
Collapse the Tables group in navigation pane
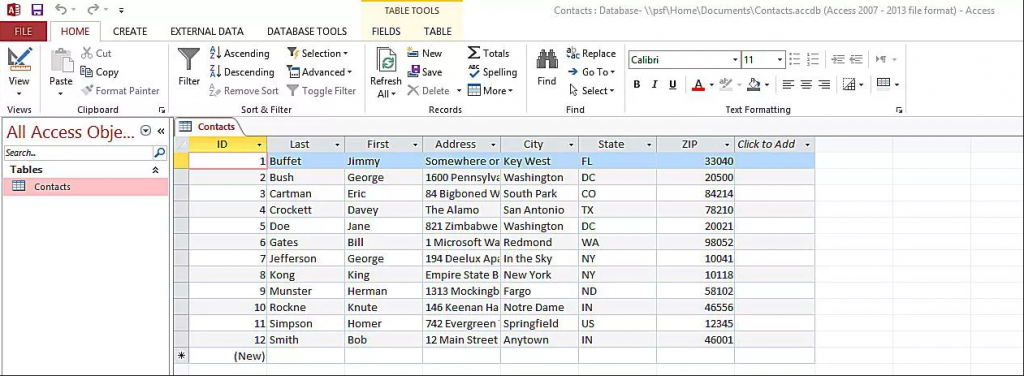(x=155, y=170)
